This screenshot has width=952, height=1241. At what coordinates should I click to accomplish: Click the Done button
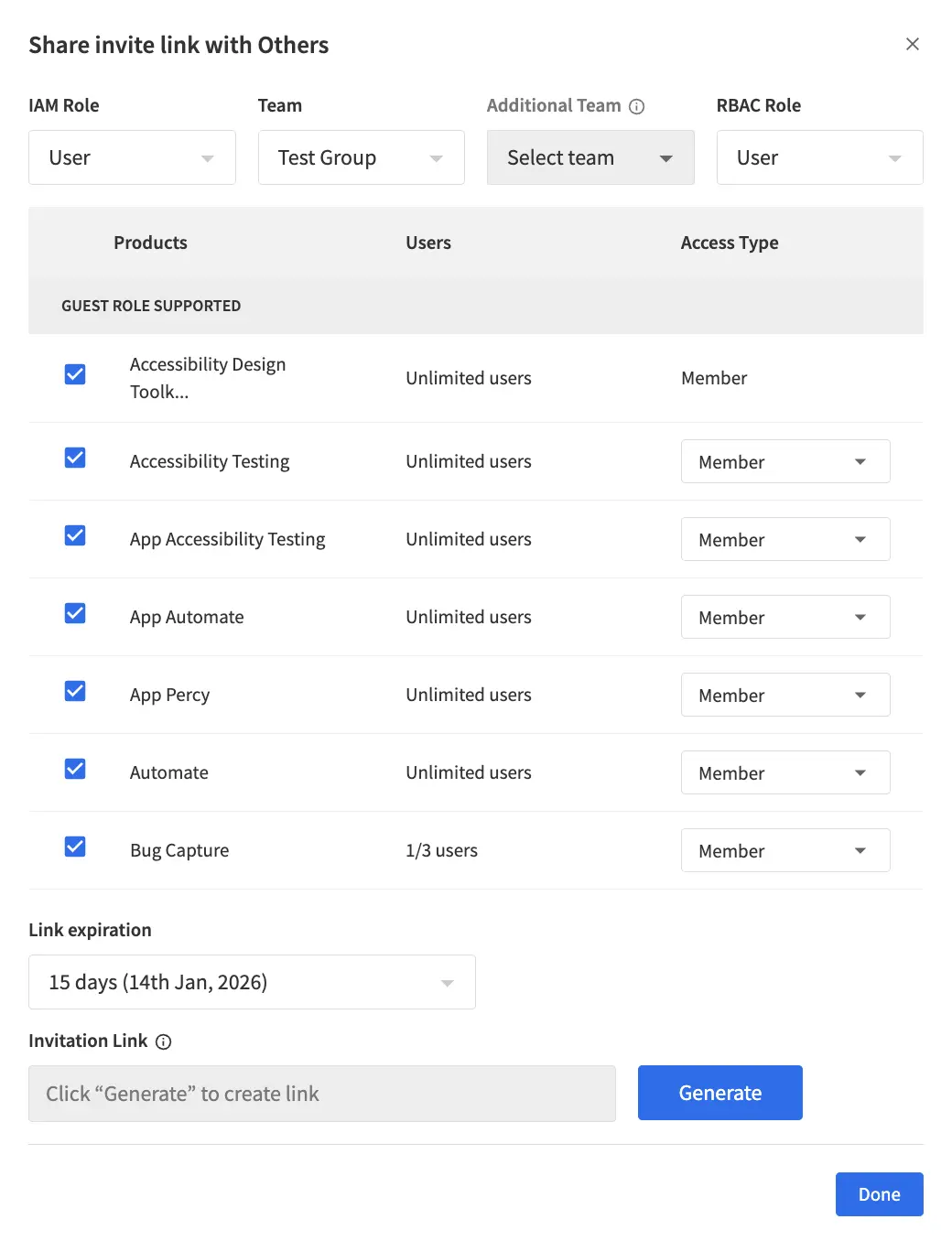878,1194
